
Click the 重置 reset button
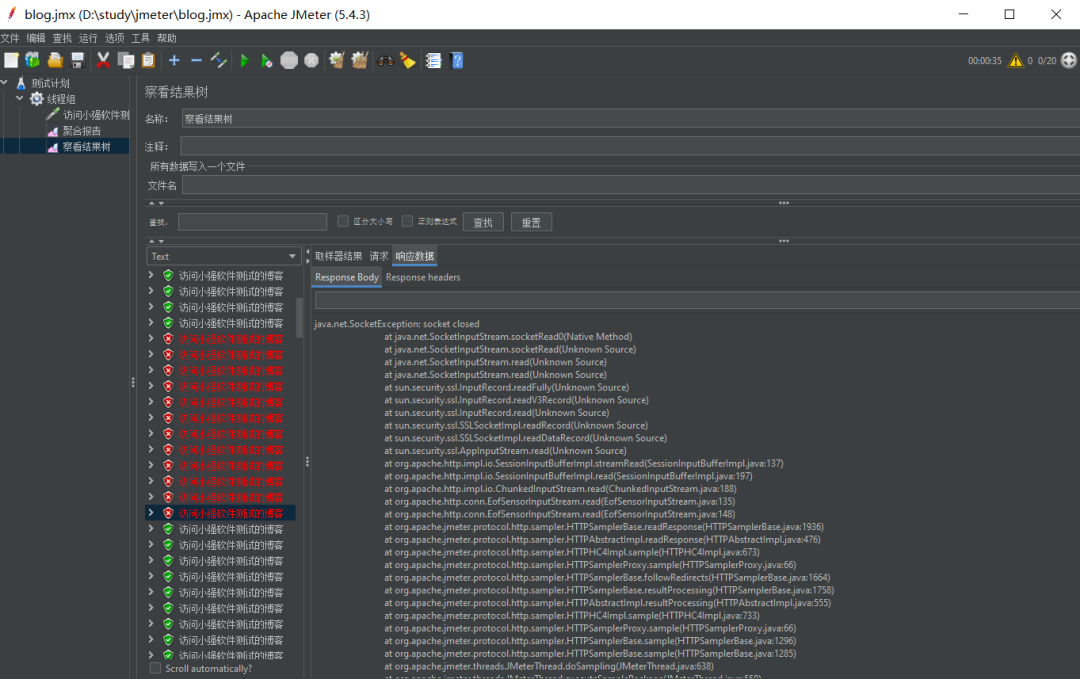pyautogui.click(x=531, y=222)
